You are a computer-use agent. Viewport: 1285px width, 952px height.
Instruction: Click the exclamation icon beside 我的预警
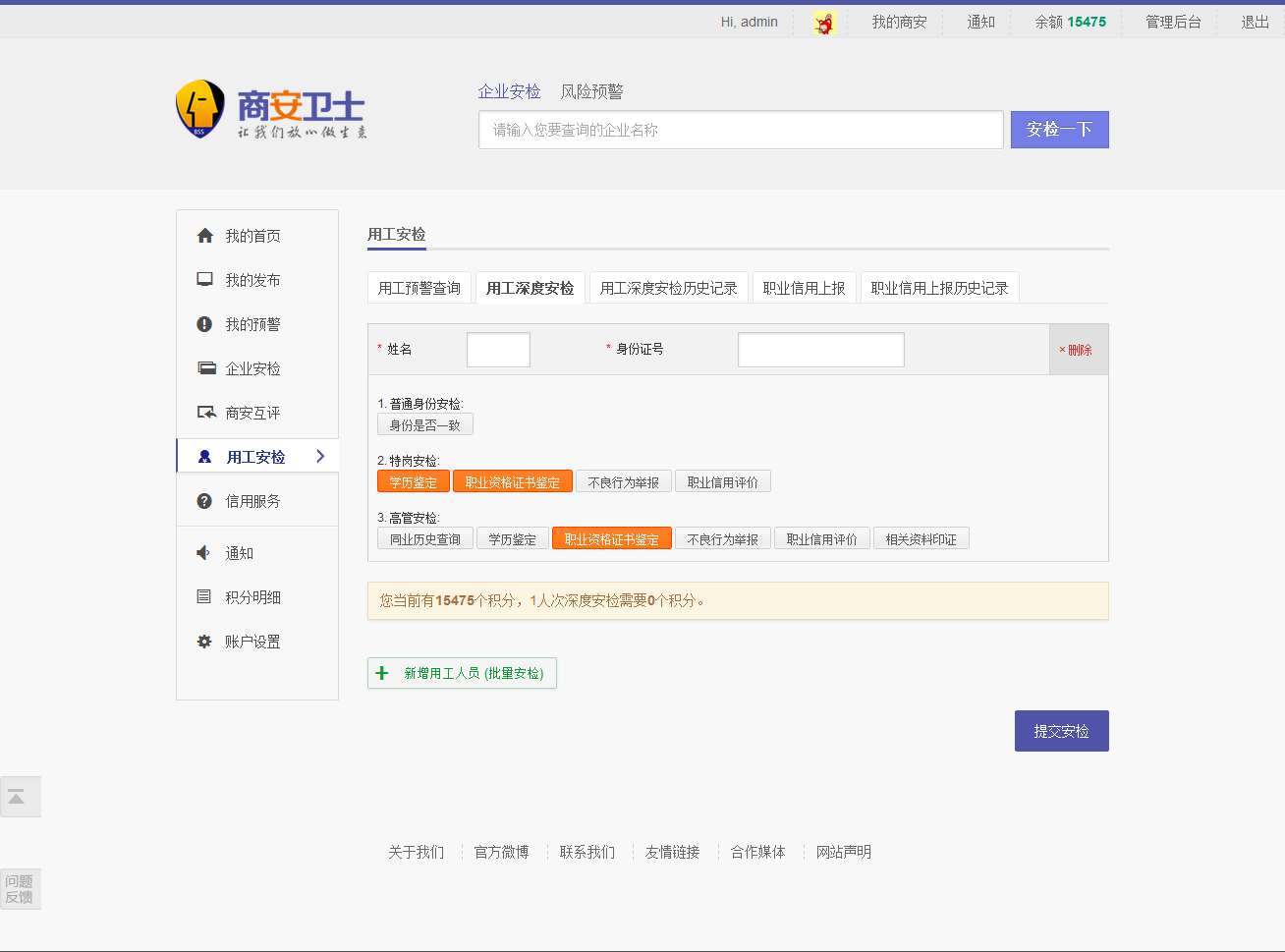[204, 324]
